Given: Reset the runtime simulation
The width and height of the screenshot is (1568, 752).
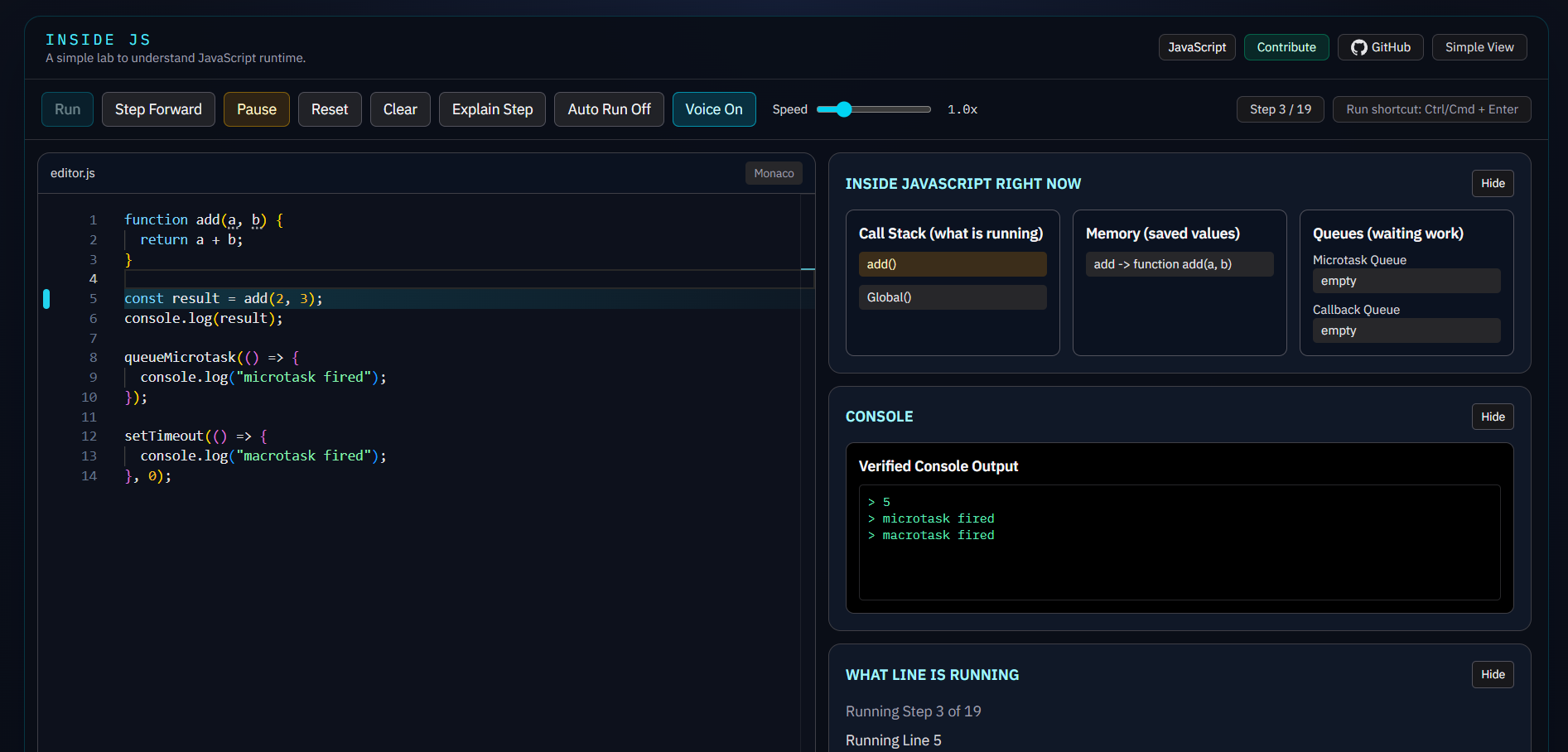Looking at the screenshot, I should (x=329, y=108).
